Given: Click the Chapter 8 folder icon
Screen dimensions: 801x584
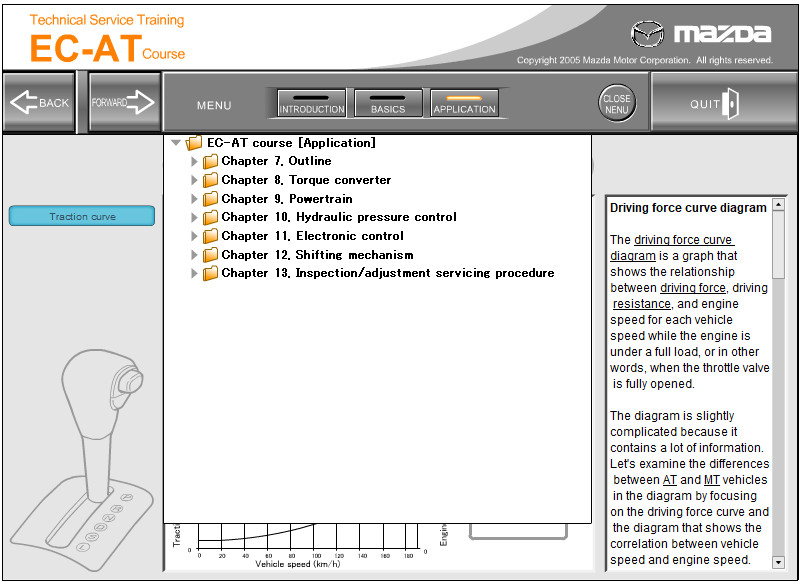Looking at the screenshot, I should coord(210,180).
